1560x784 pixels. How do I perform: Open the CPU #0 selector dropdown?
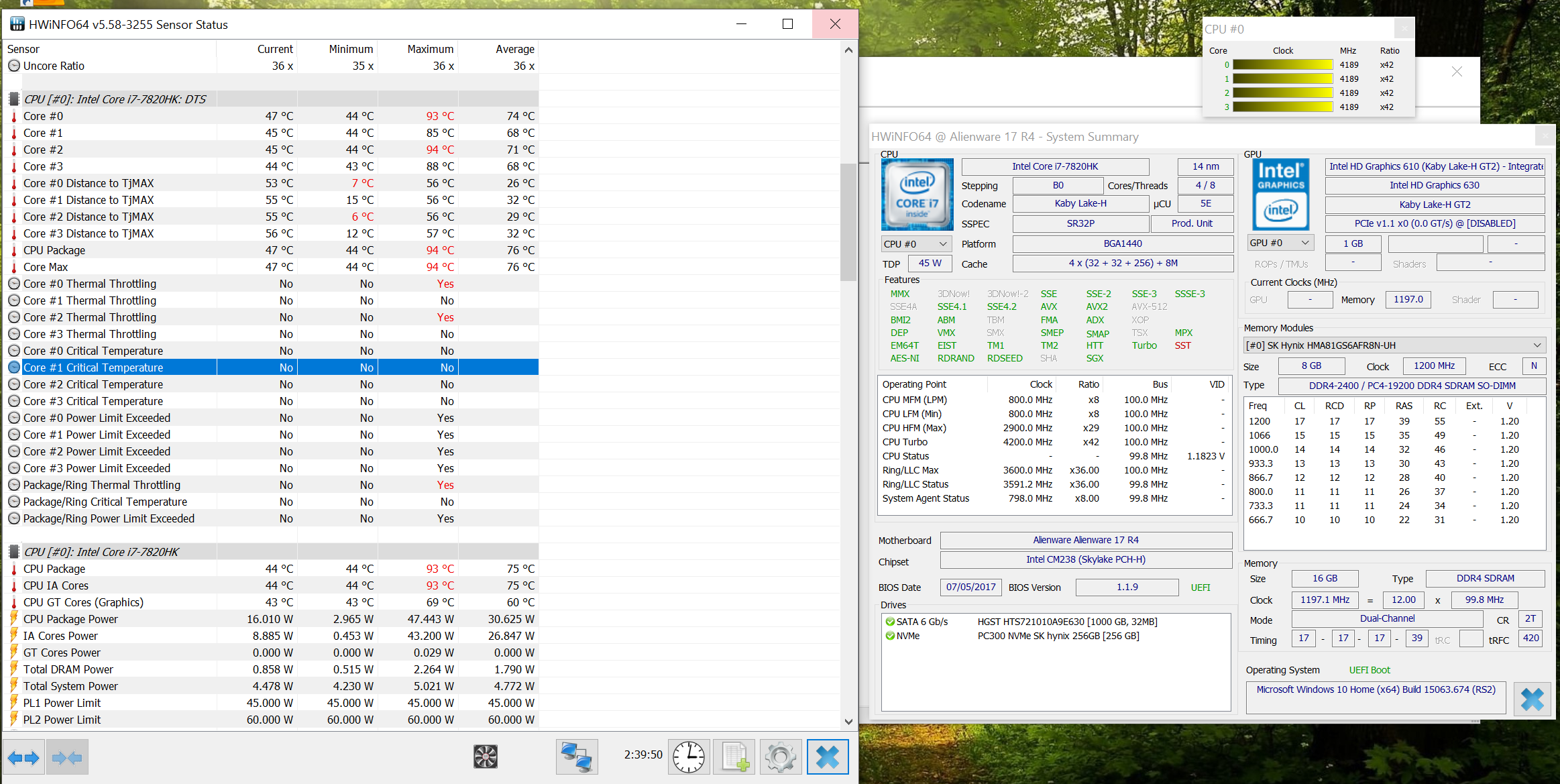pyautogui.click(x=916, y=244)
